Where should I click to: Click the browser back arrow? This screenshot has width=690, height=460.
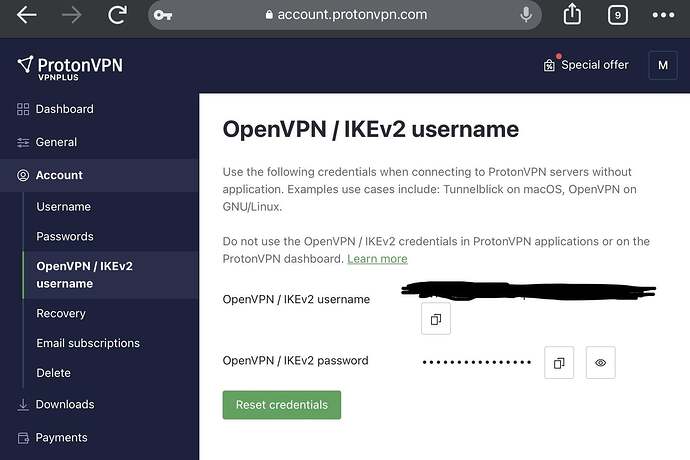click(27, 15)
